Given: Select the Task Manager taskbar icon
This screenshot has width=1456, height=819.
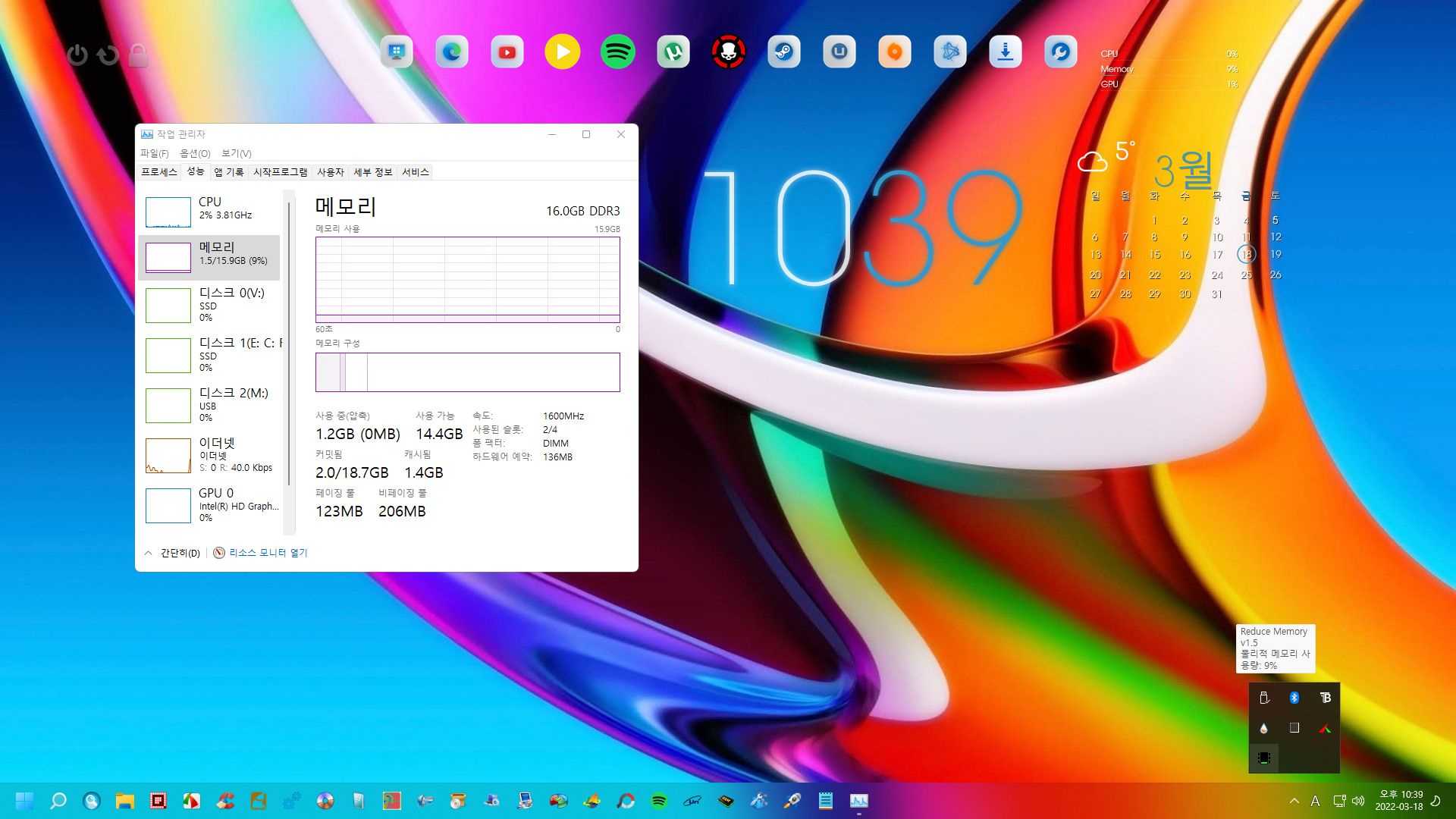Looking at the screenshot, I should tap(859, 801).
